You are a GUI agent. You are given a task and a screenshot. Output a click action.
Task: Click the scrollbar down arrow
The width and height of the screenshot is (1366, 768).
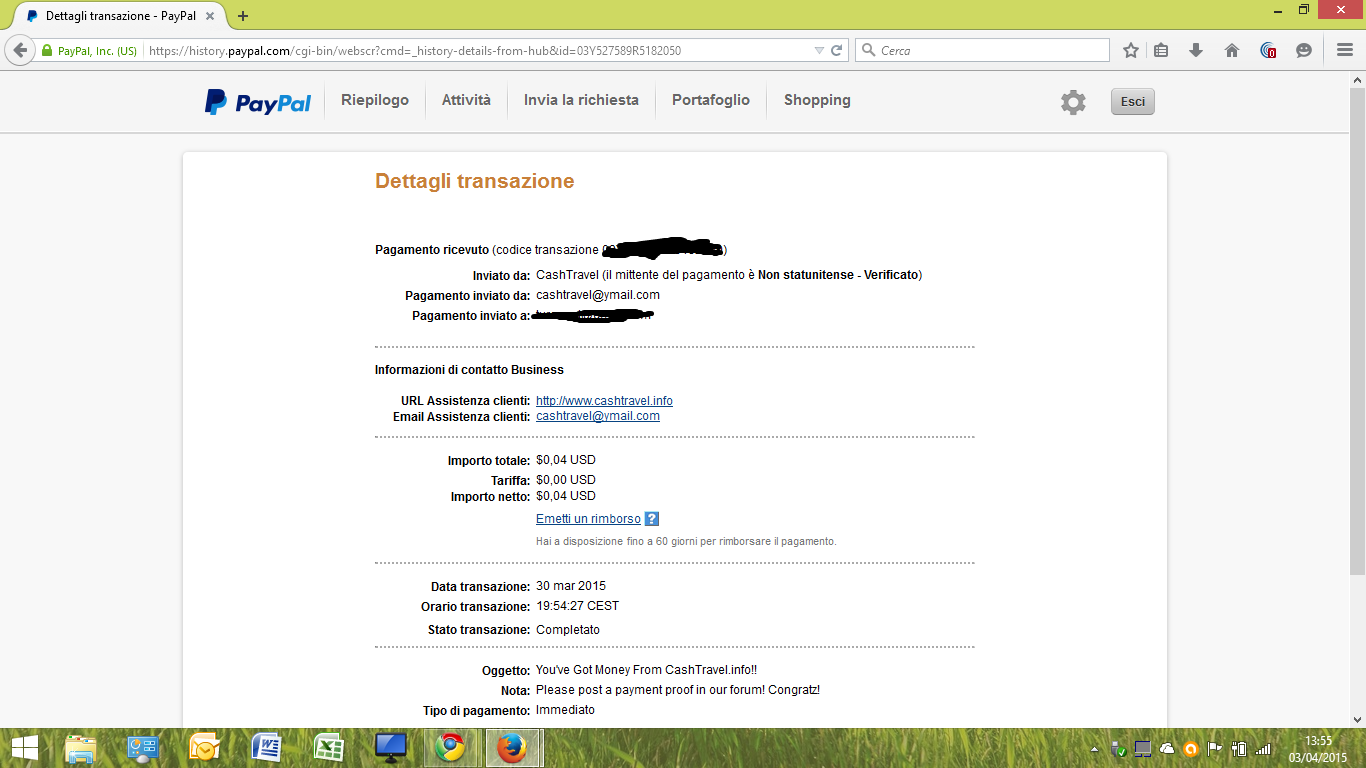click(1357, 719)
